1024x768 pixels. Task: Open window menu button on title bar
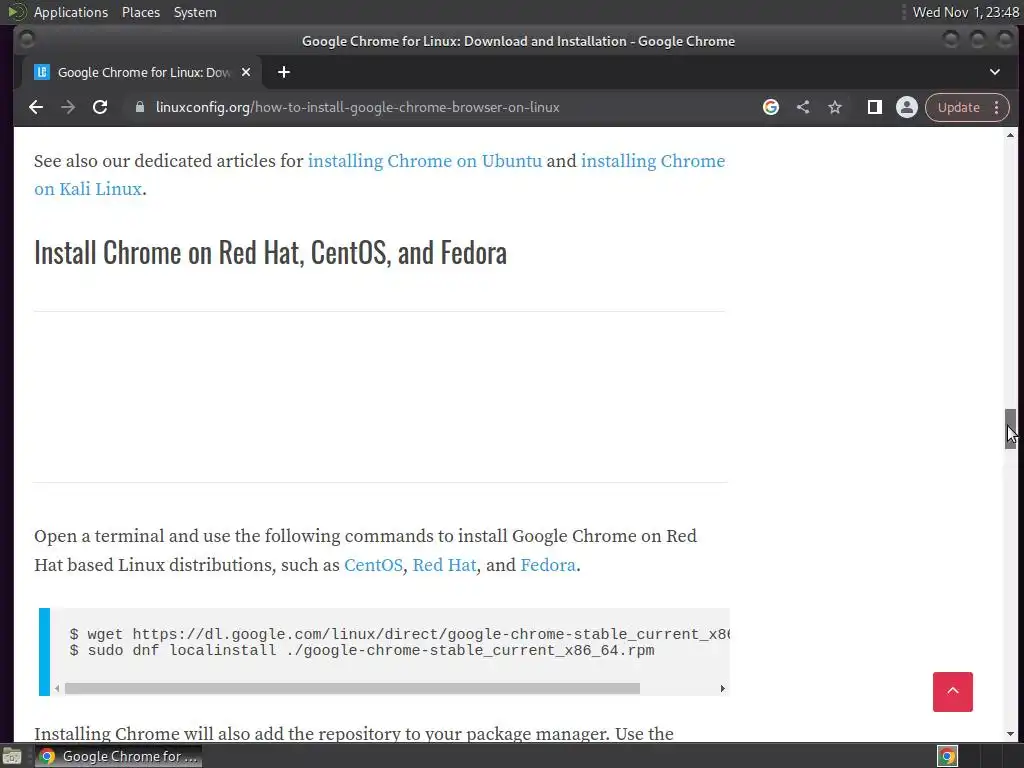coord(27,40)
